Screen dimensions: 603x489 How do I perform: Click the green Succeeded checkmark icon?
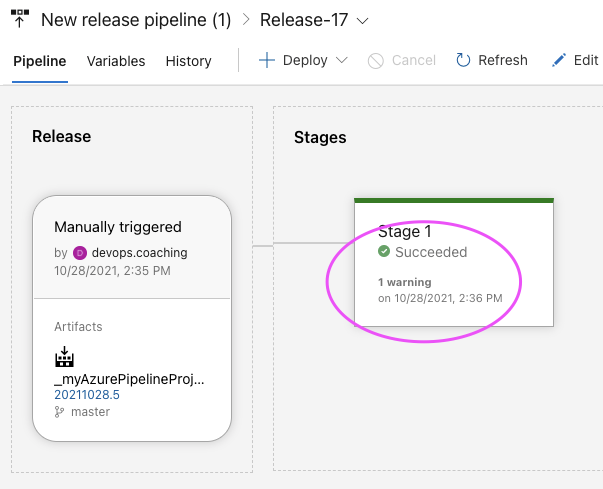click(x=384, y=252)
